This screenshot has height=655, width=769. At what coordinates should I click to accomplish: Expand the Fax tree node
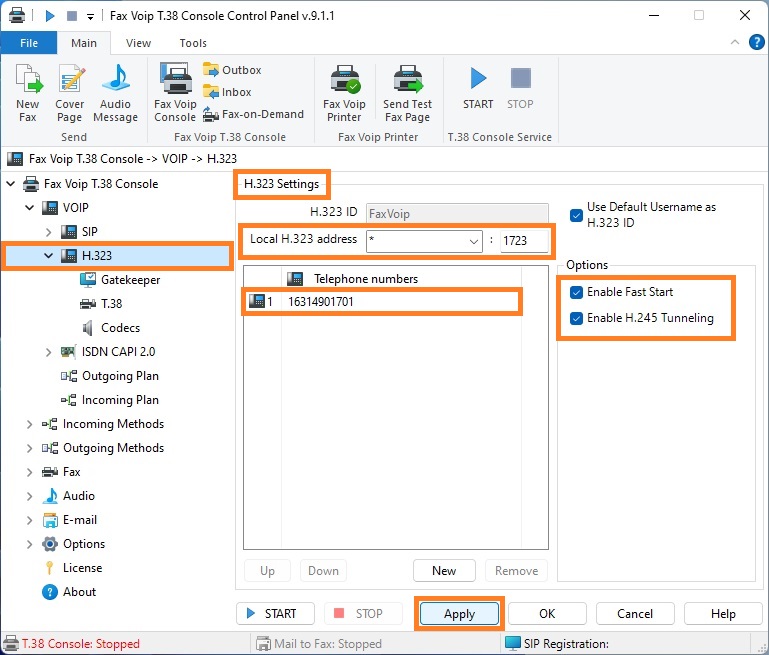pyautogui.click(x=30, y=472)
